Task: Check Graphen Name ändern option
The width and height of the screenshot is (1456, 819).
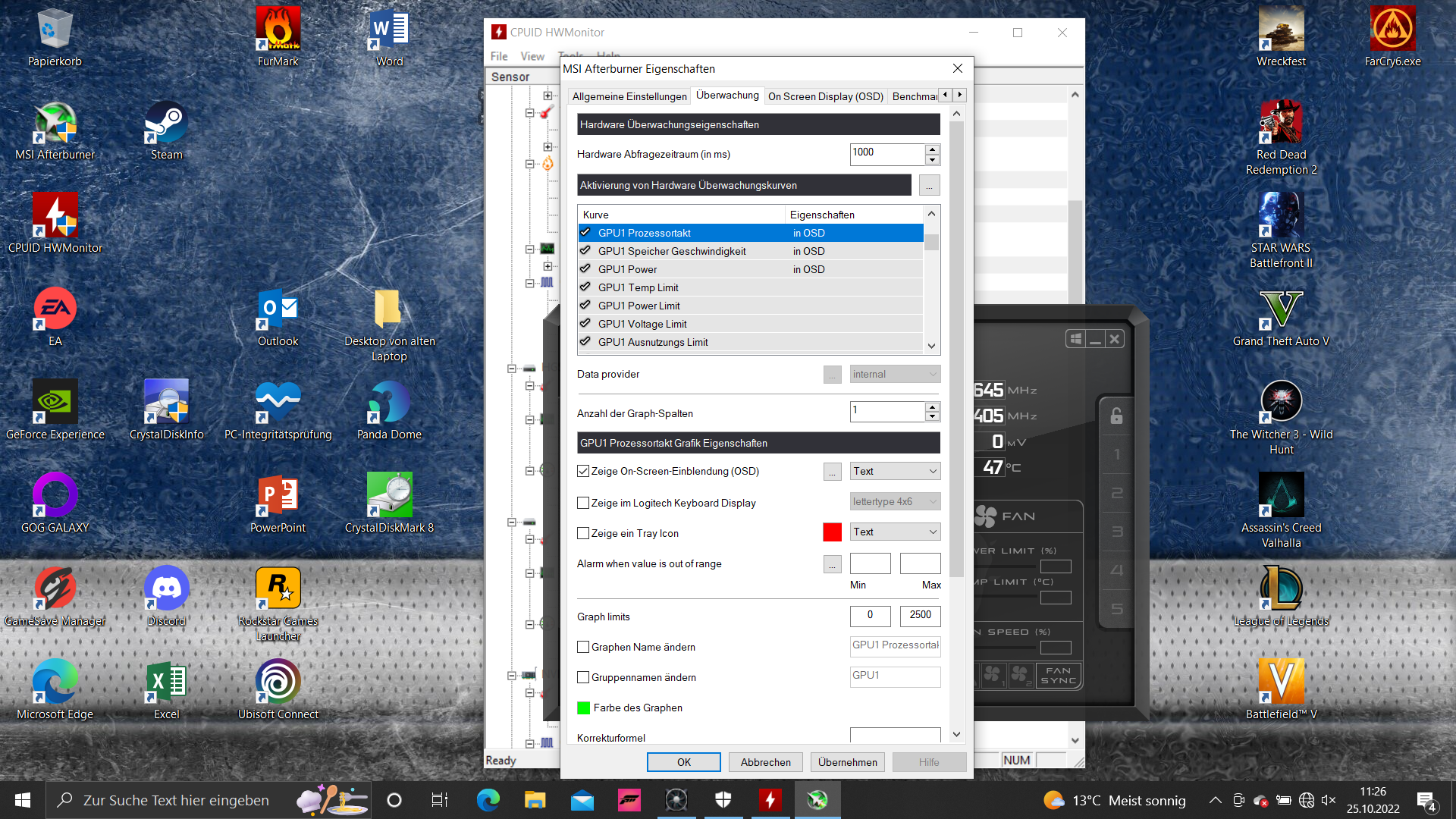Action: coord(583,647)
